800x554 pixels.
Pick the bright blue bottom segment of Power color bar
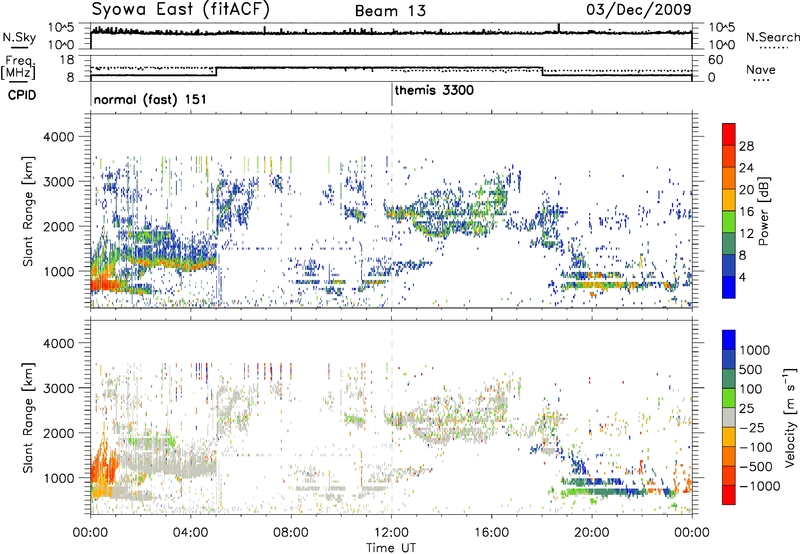[x=729, y=287]
